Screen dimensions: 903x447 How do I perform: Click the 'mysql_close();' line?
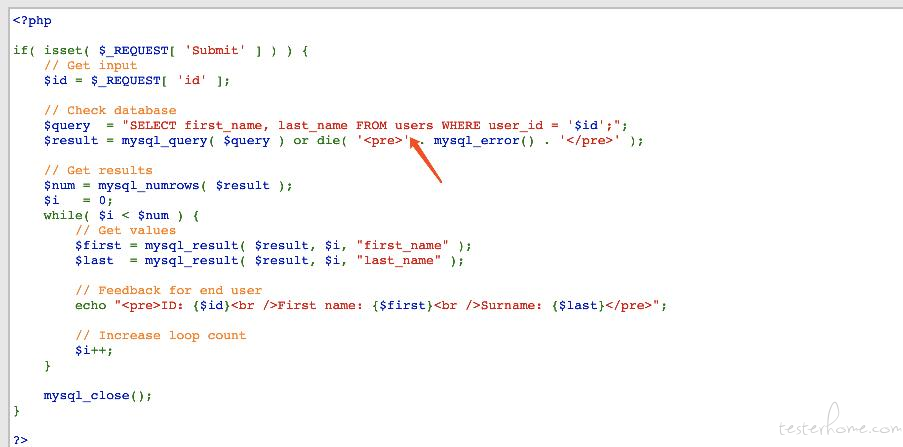(x=98, y=396)
